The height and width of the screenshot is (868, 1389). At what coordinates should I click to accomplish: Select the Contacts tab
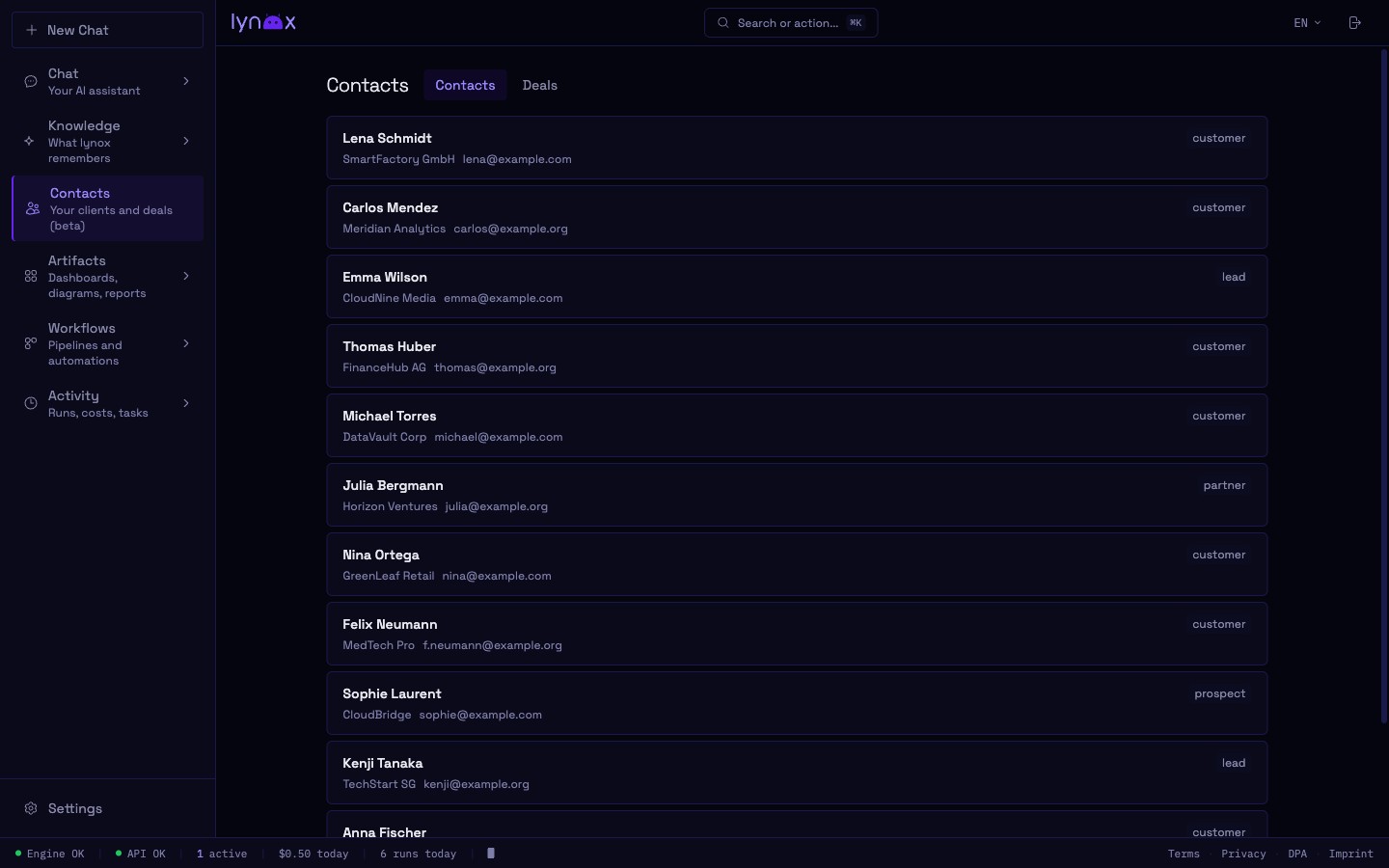(465, 85)
